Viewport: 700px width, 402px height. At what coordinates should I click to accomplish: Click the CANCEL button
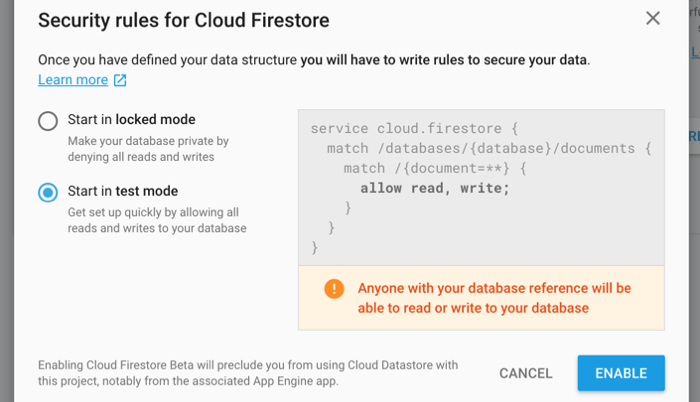(x=526, y=373)
